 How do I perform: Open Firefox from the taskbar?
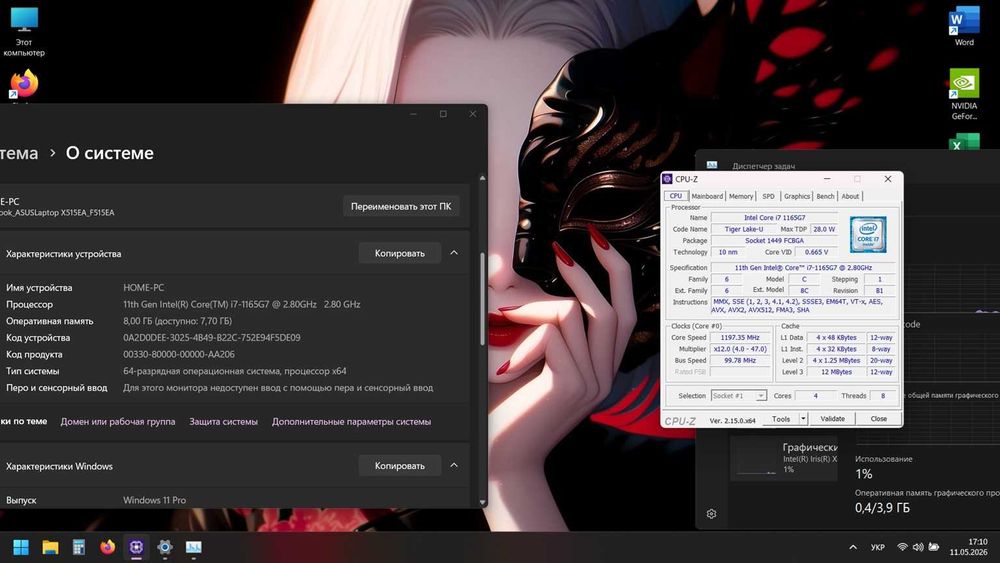107,547
